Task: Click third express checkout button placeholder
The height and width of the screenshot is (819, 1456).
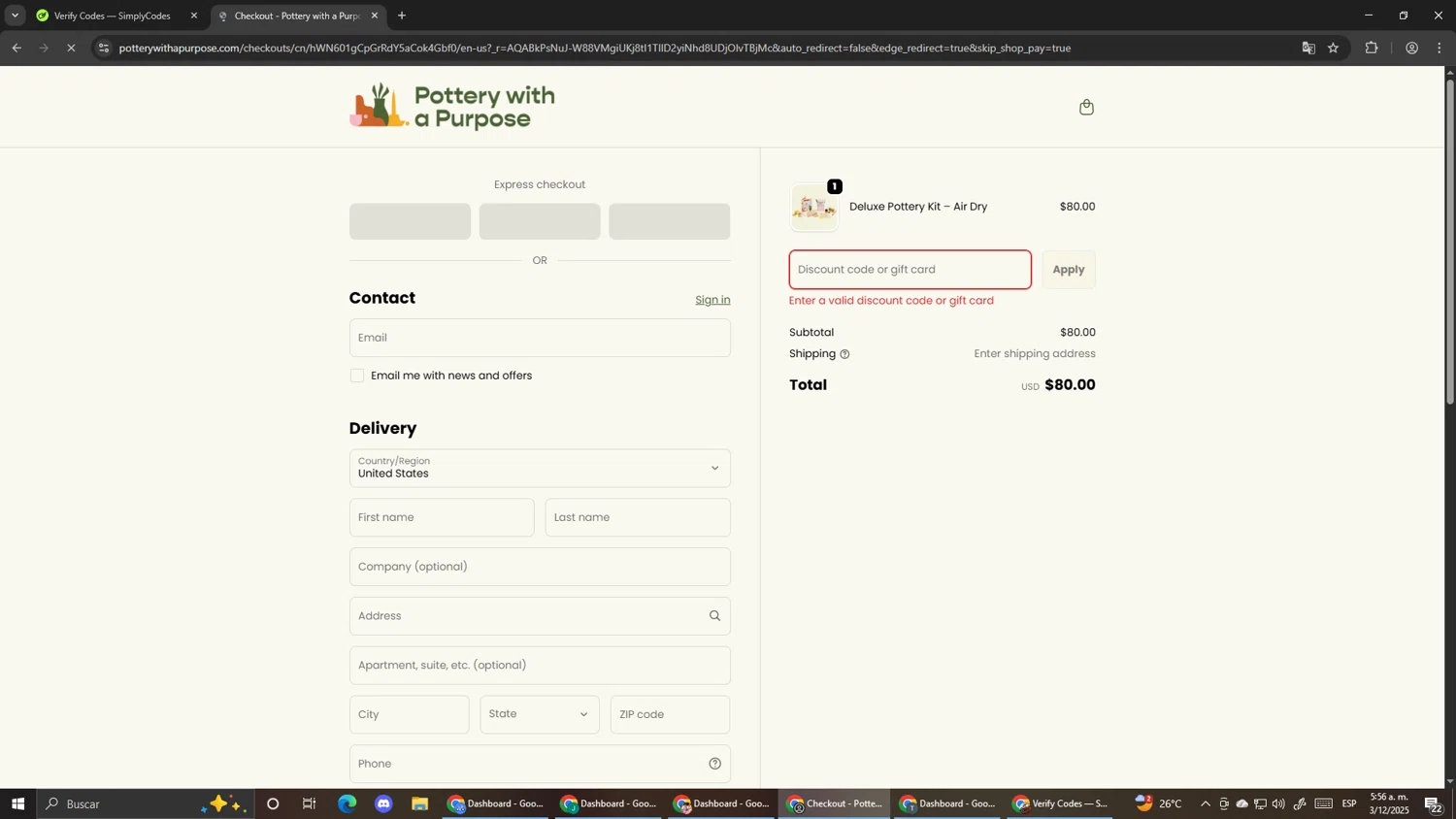Action: click(670, 221)
